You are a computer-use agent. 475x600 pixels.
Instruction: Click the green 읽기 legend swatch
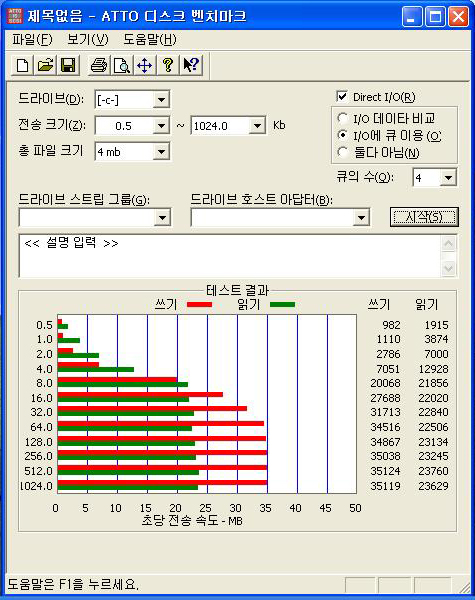pos(282,305)
